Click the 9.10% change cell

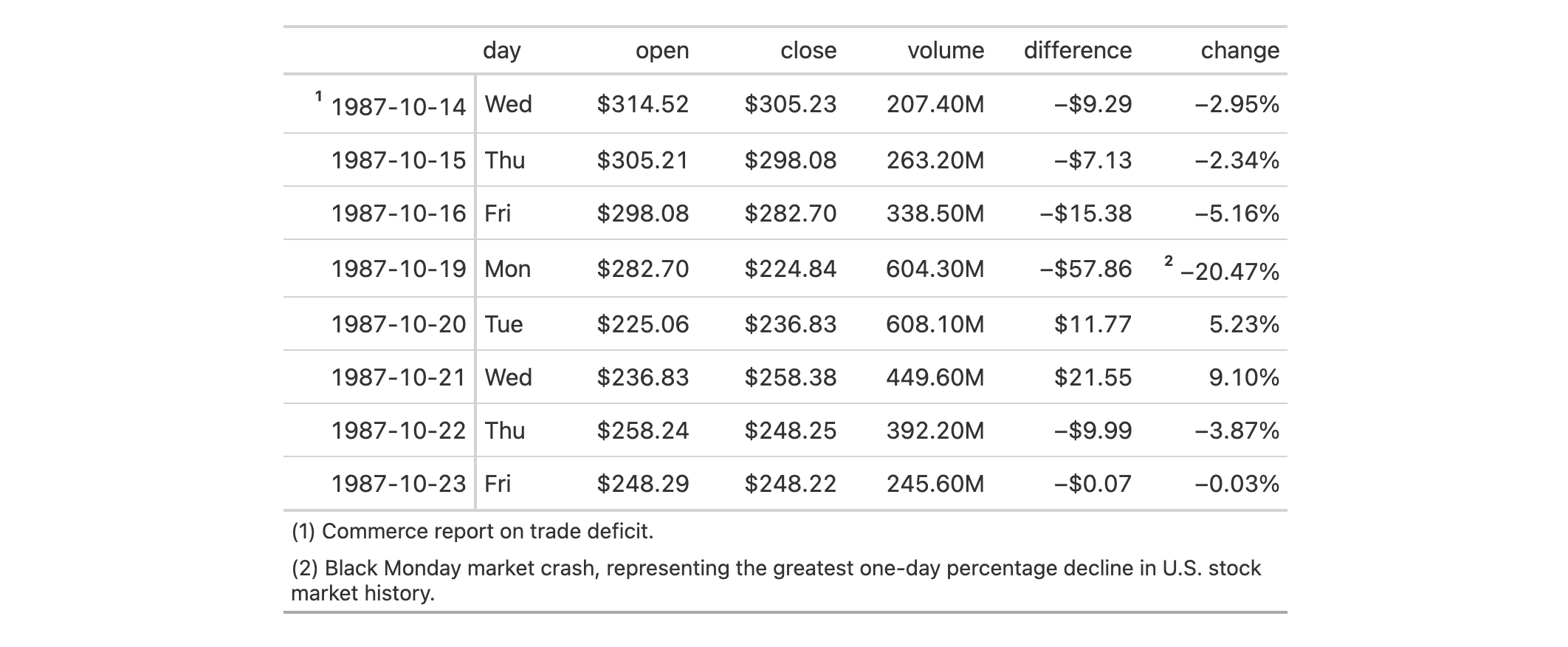(1244, 377)
